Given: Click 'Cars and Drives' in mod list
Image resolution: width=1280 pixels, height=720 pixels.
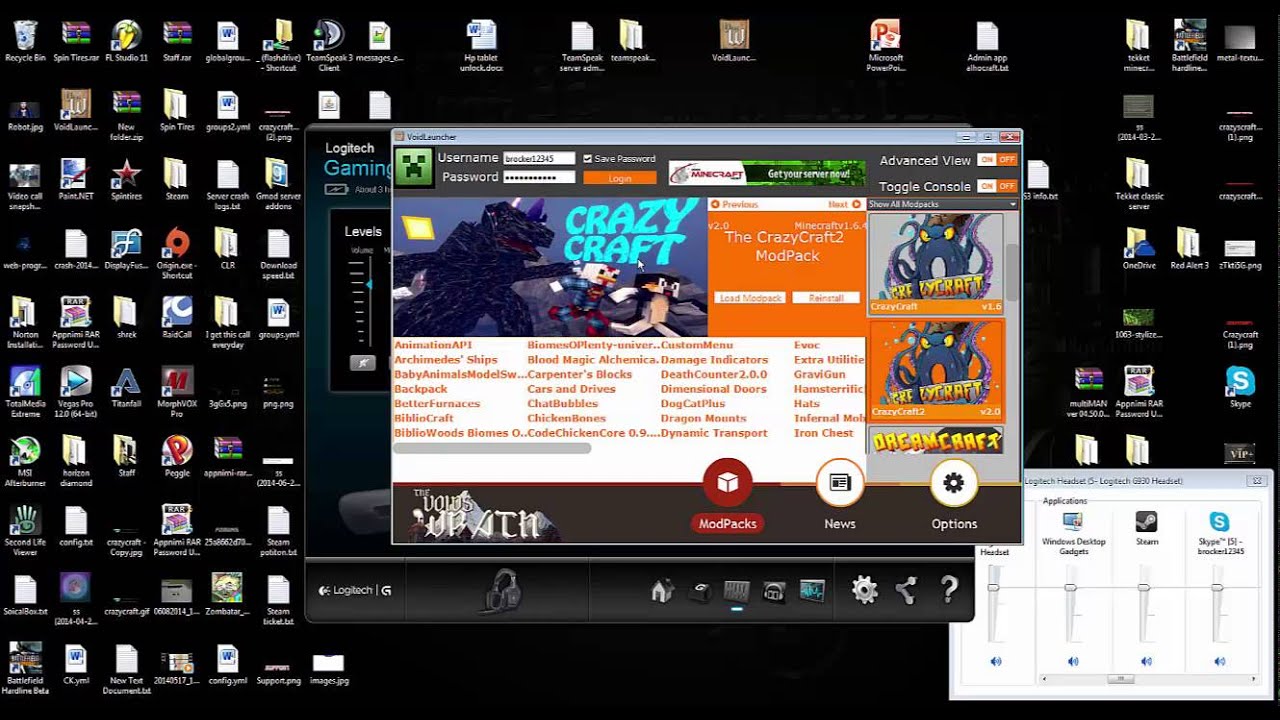Looking at the screenshot, I should click(x=572, y=389).
